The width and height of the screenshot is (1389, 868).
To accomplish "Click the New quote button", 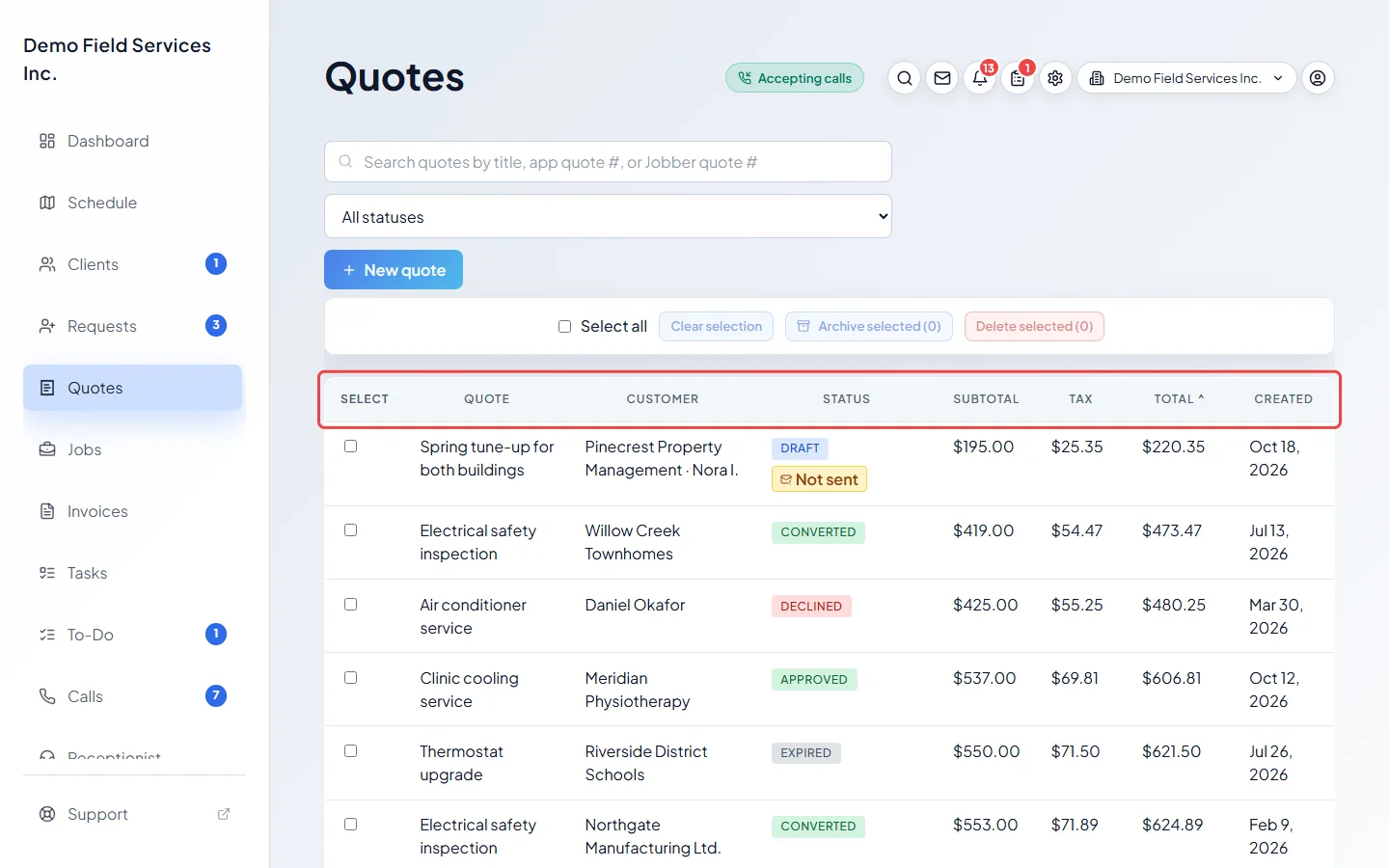I will (394, 270).
